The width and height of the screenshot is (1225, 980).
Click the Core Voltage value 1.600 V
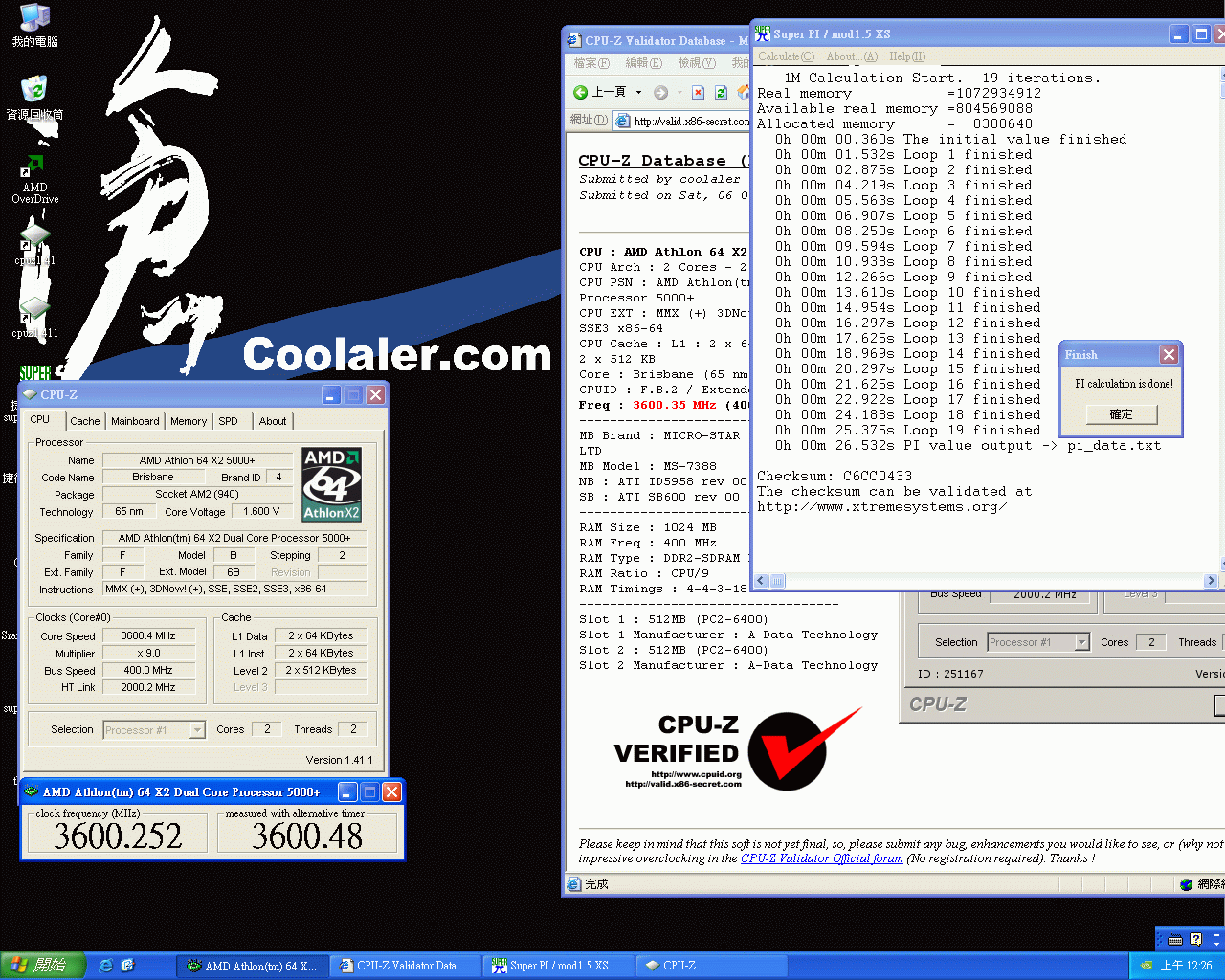[261, 511]
